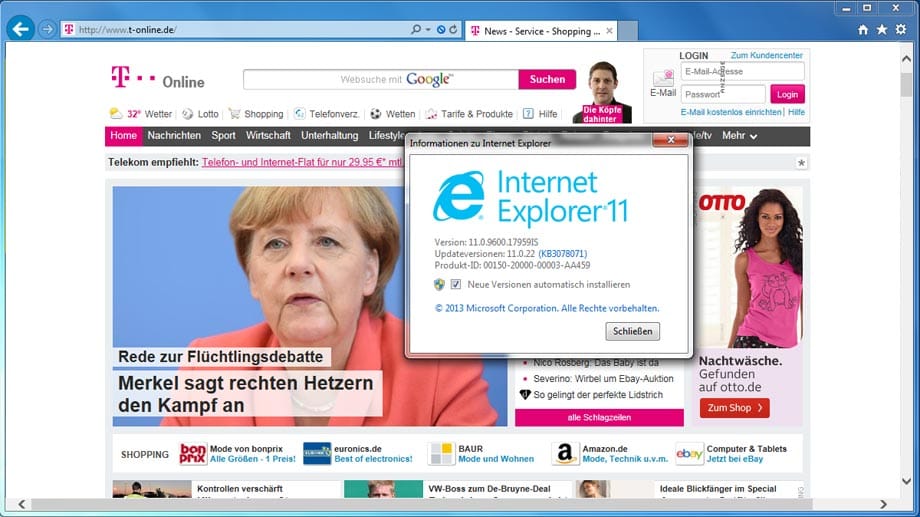Open Kontrollen verschärft news thumbnail
The width and height of the screenshot is (920, 517).
click(x=152, y=489)
